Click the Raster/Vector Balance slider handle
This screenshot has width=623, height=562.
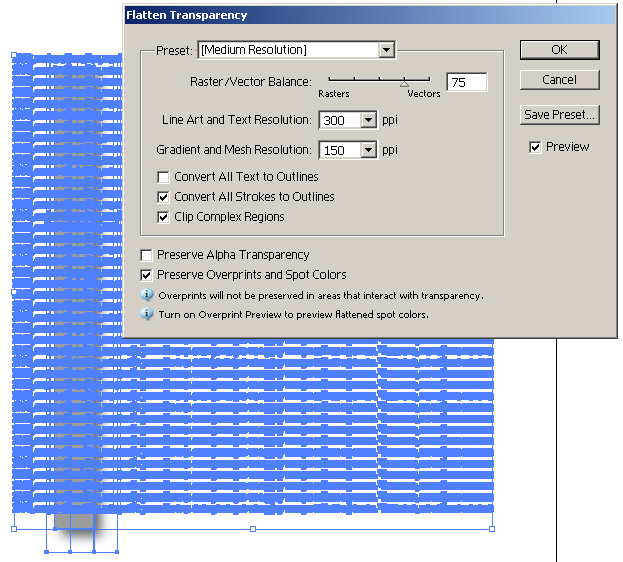tap(404, 83)
